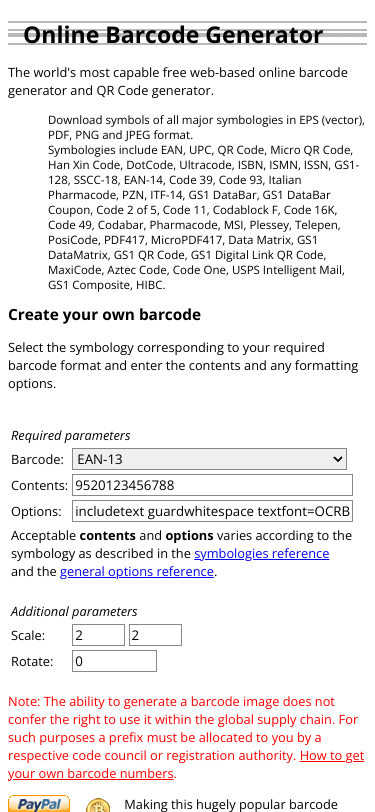Click inside the Contents field with 9520123456788

pyautogui.click(x=212, y=485)
